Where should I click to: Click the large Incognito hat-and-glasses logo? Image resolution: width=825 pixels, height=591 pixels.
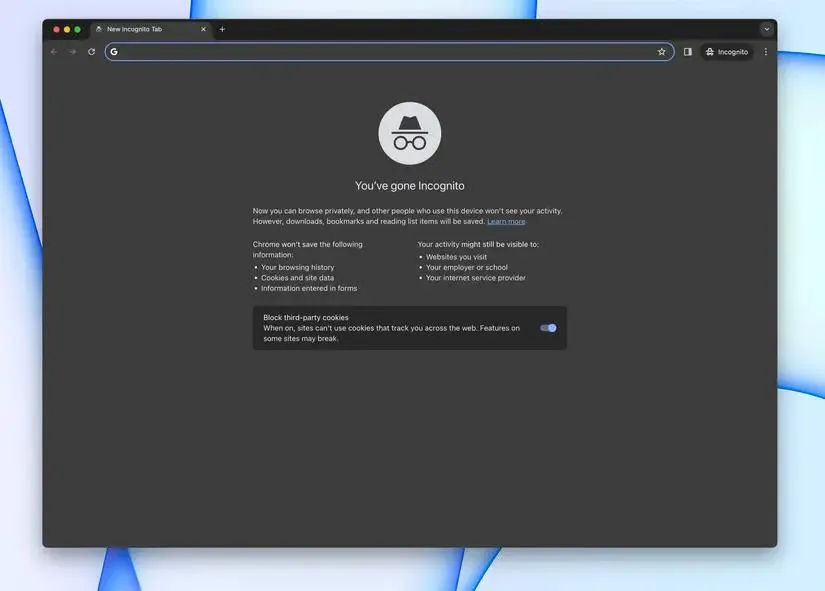tap(410, 133)
